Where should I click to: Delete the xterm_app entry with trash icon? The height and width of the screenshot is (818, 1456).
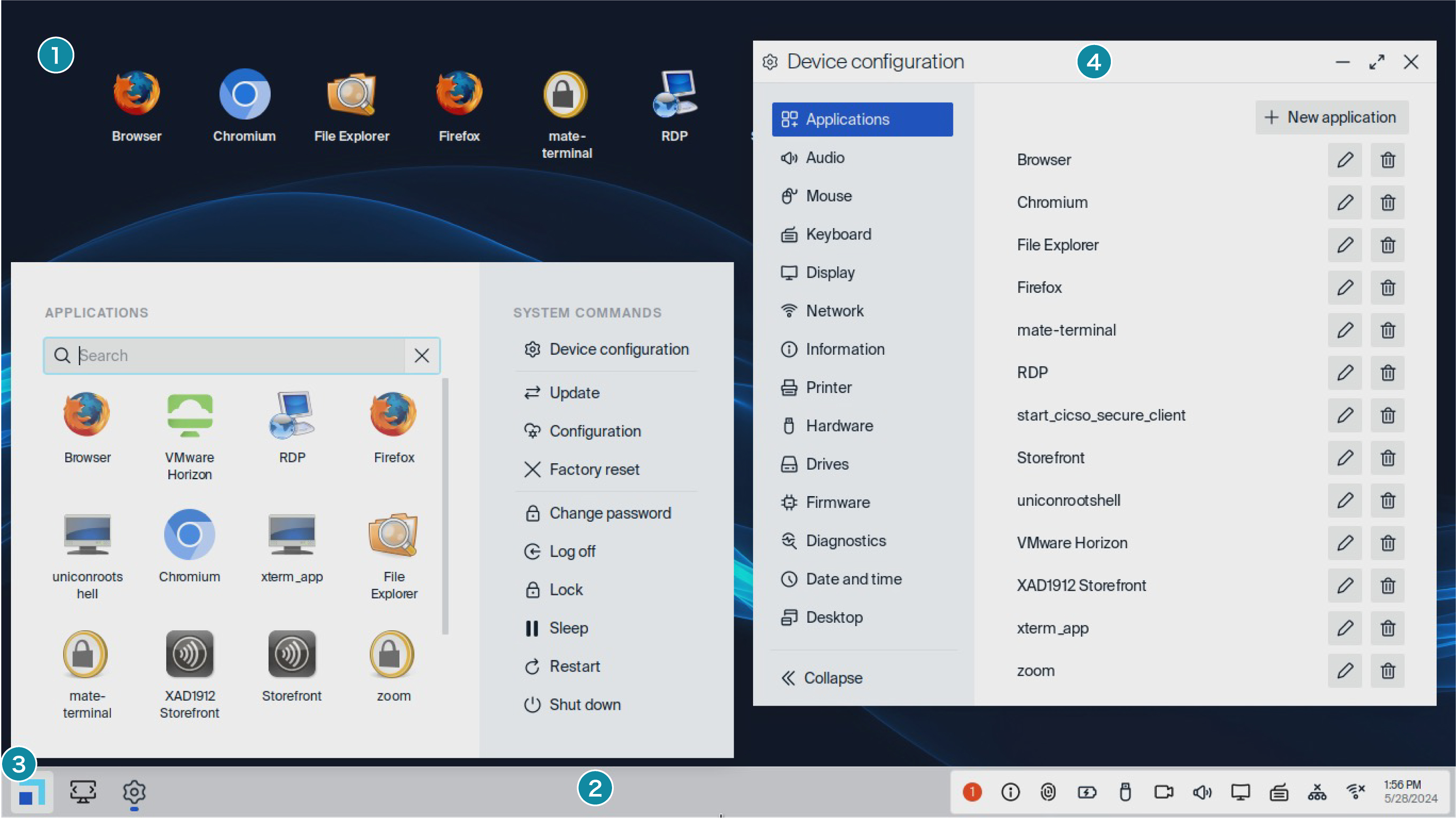coord(1387,628)
